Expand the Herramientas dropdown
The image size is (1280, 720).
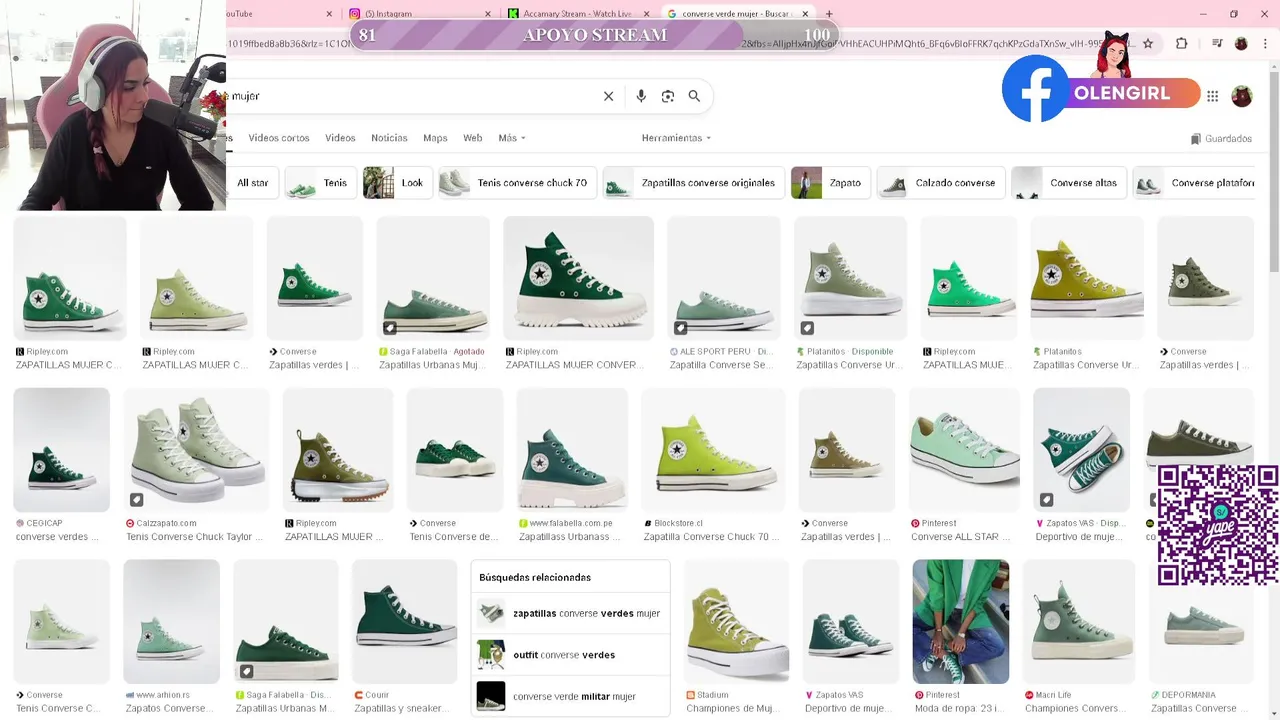(x=676, y=138)
